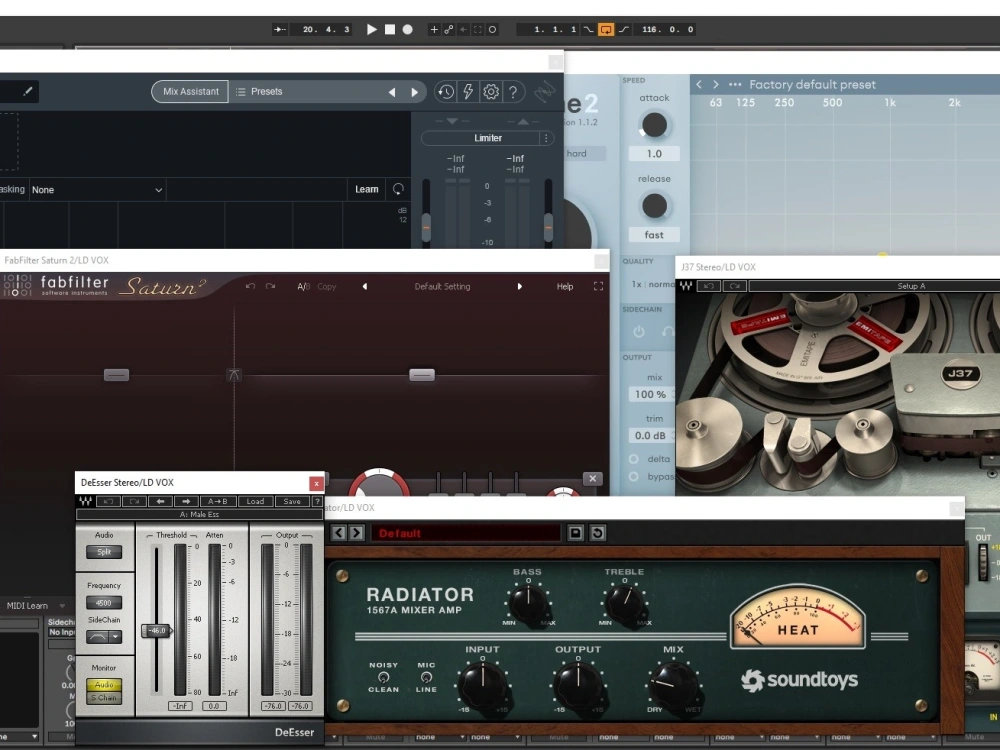Click the Learn button in iZotope plugin
1000x750 pixels.
tap(367, 189)
